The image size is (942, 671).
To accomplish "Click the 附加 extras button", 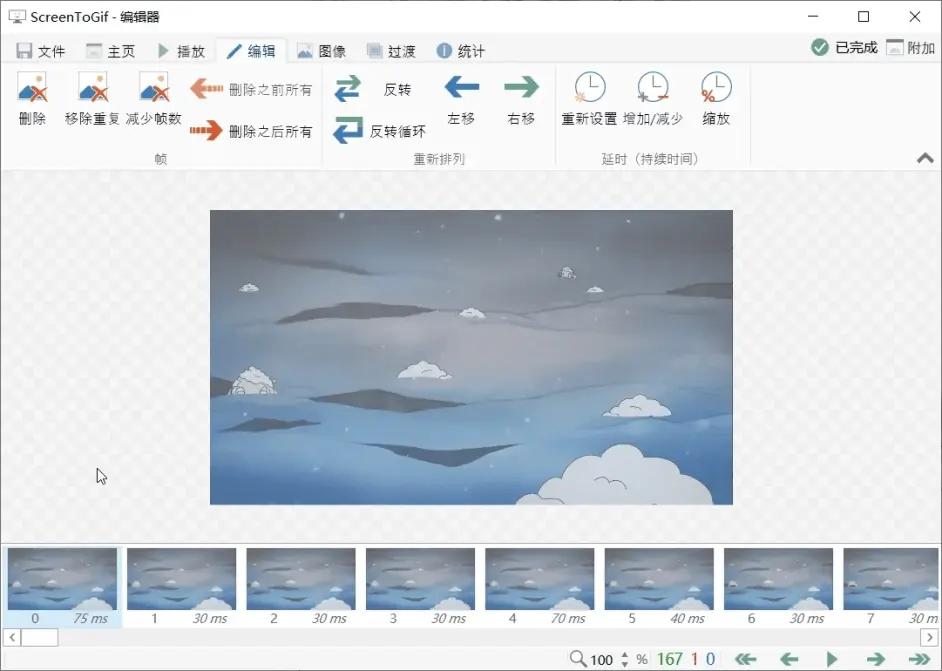I will [x=911, y=47].
